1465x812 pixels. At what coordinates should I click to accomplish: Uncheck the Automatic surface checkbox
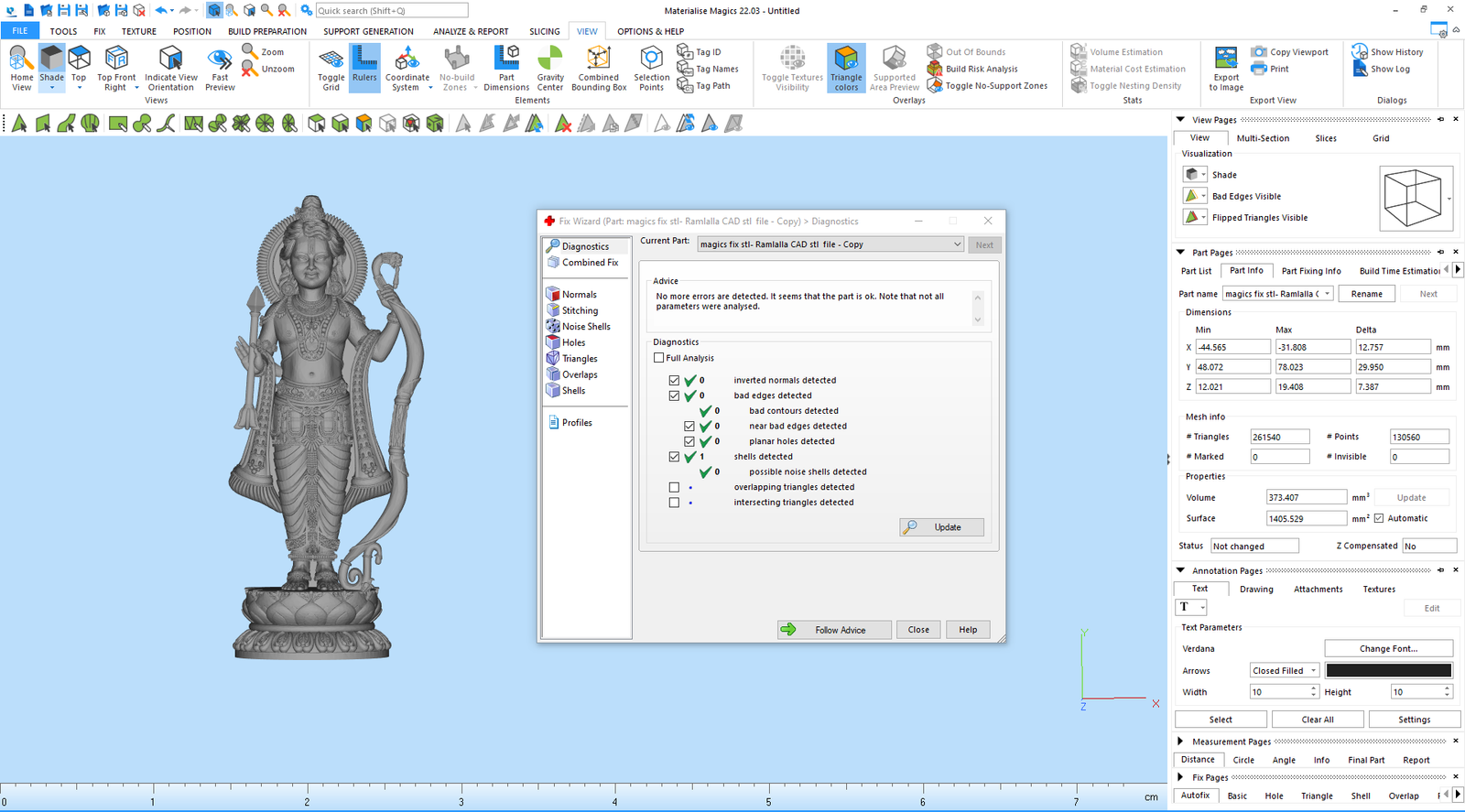1379,518
